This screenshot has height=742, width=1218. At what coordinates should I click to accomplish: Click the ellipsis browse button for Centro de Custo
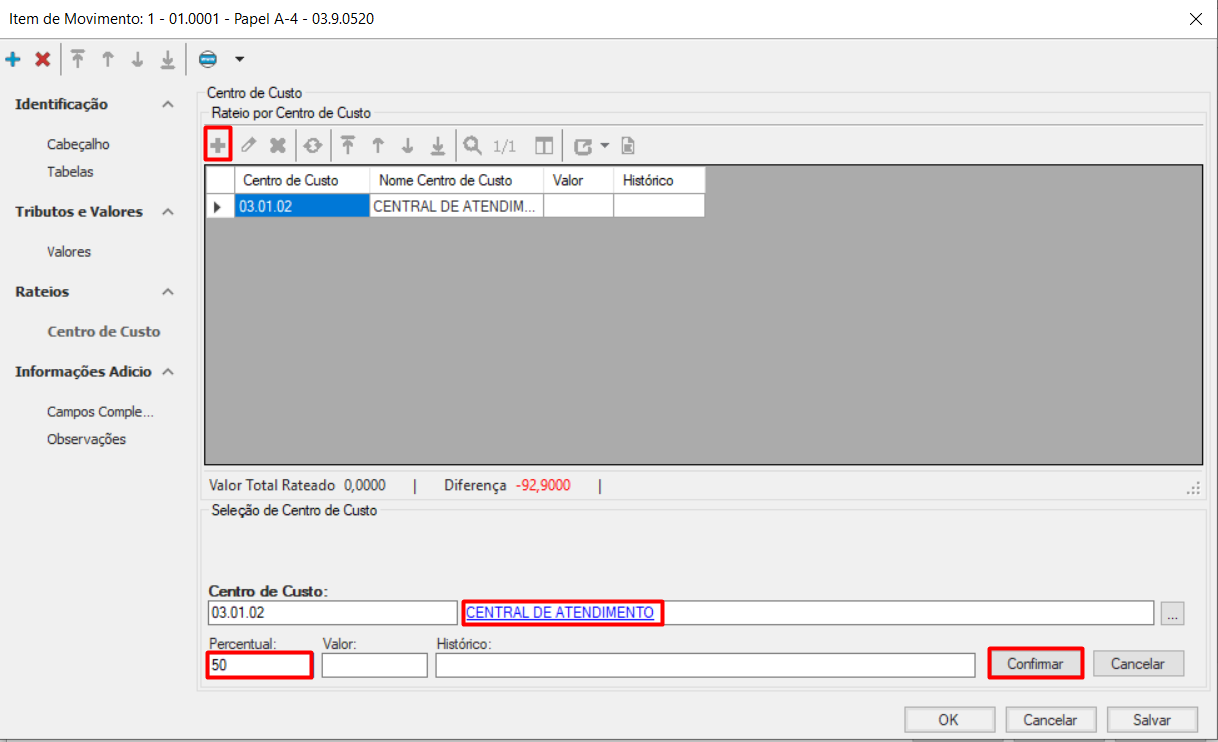(1174, 614)
